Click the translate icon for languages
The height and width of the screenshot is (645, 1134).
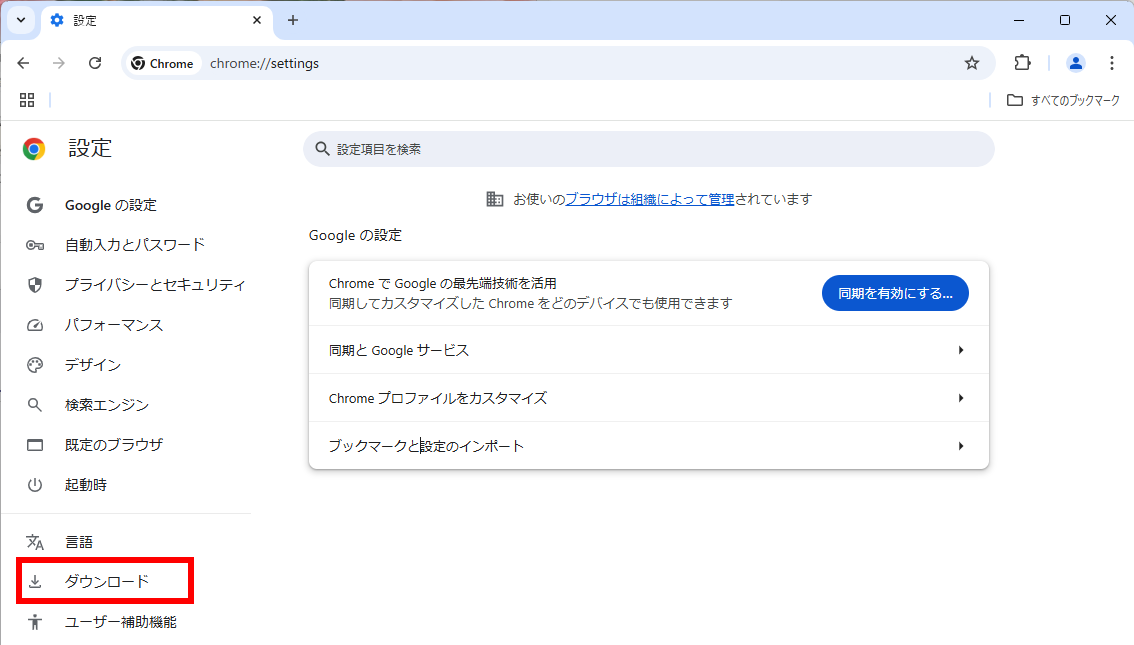click(35, 542)
